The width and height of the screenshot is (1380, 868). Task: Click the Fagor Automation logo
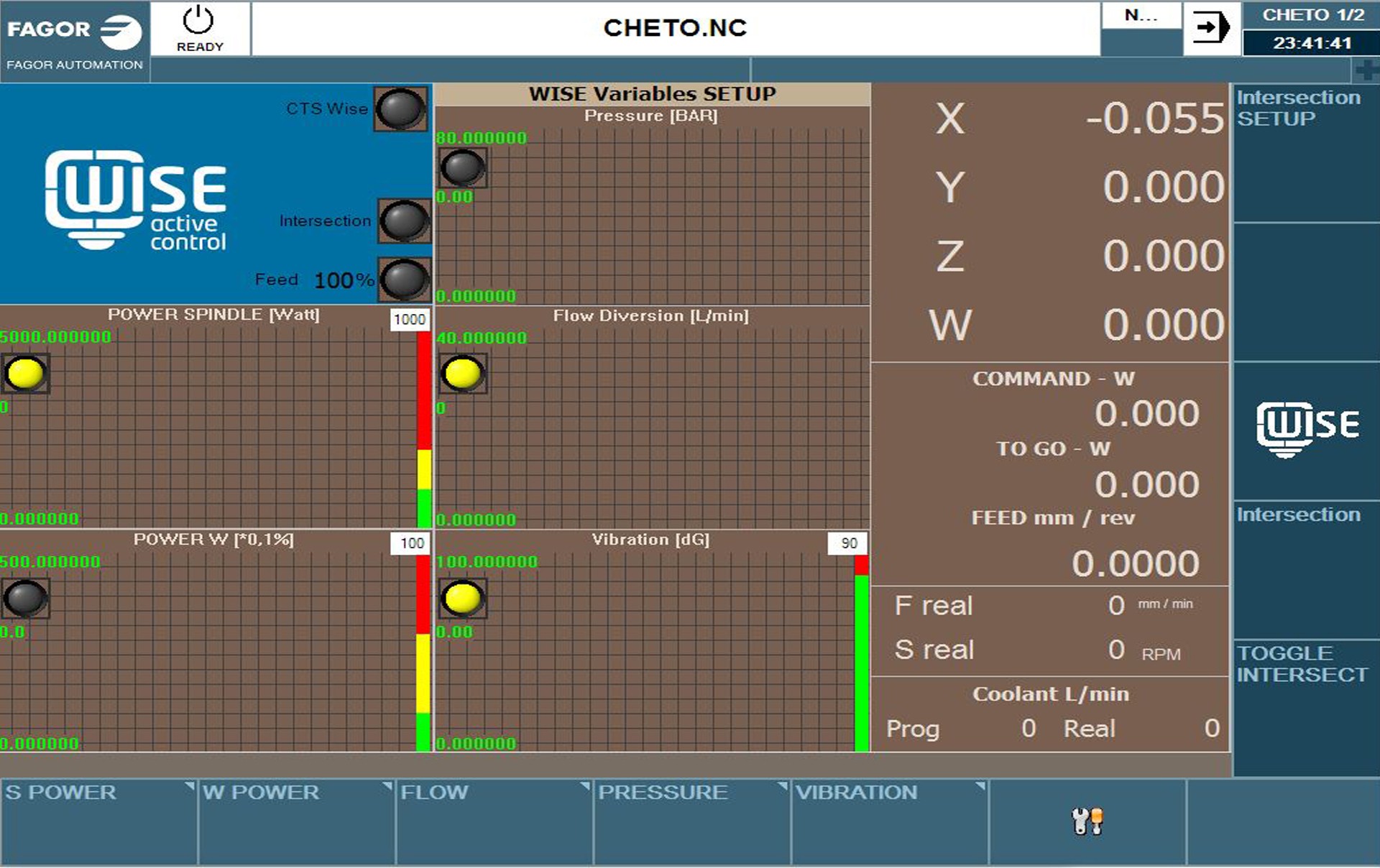[x=75, y=41]
